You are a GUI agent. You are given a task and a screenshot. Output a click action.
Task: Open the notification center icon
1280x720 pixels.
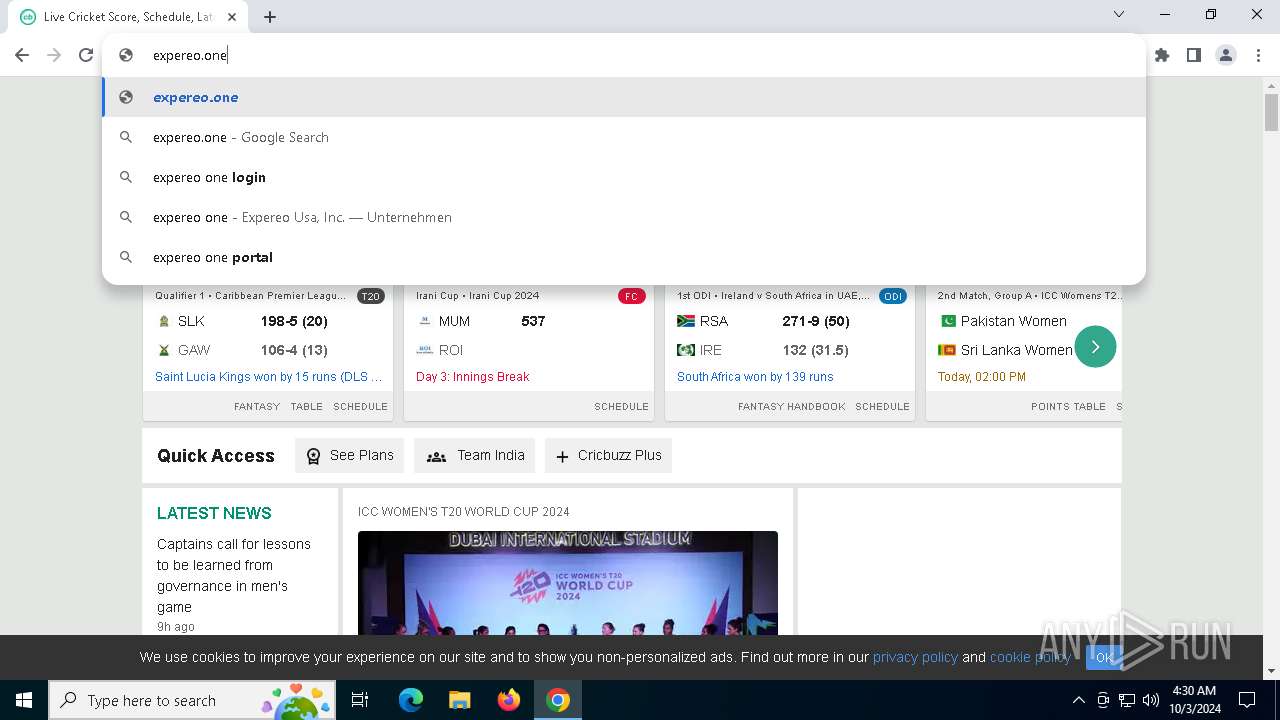[1247, 700]
